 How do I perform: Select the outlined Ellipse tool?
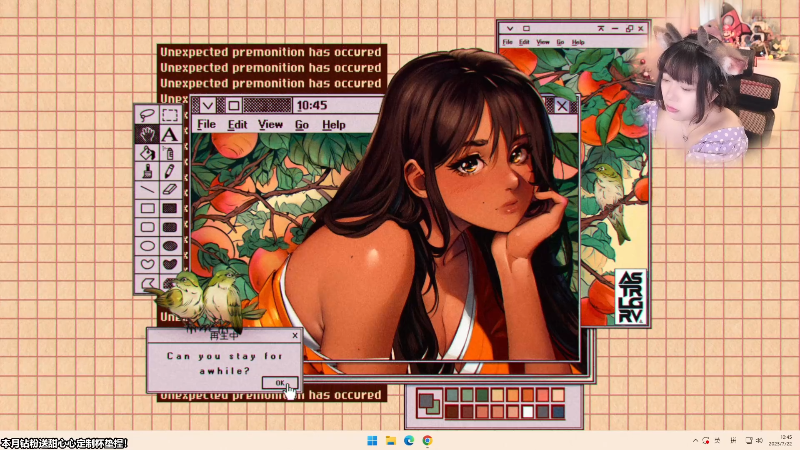coord(147,246)
